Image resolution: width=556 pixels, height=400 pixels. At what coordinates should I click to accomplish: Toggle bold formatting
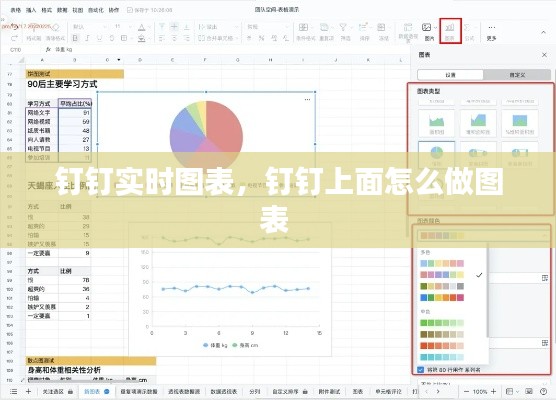pos(75,38)
